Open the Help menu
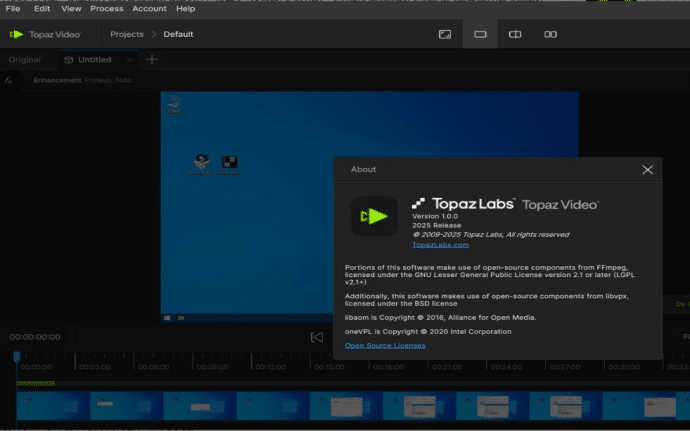 point(185,8)
